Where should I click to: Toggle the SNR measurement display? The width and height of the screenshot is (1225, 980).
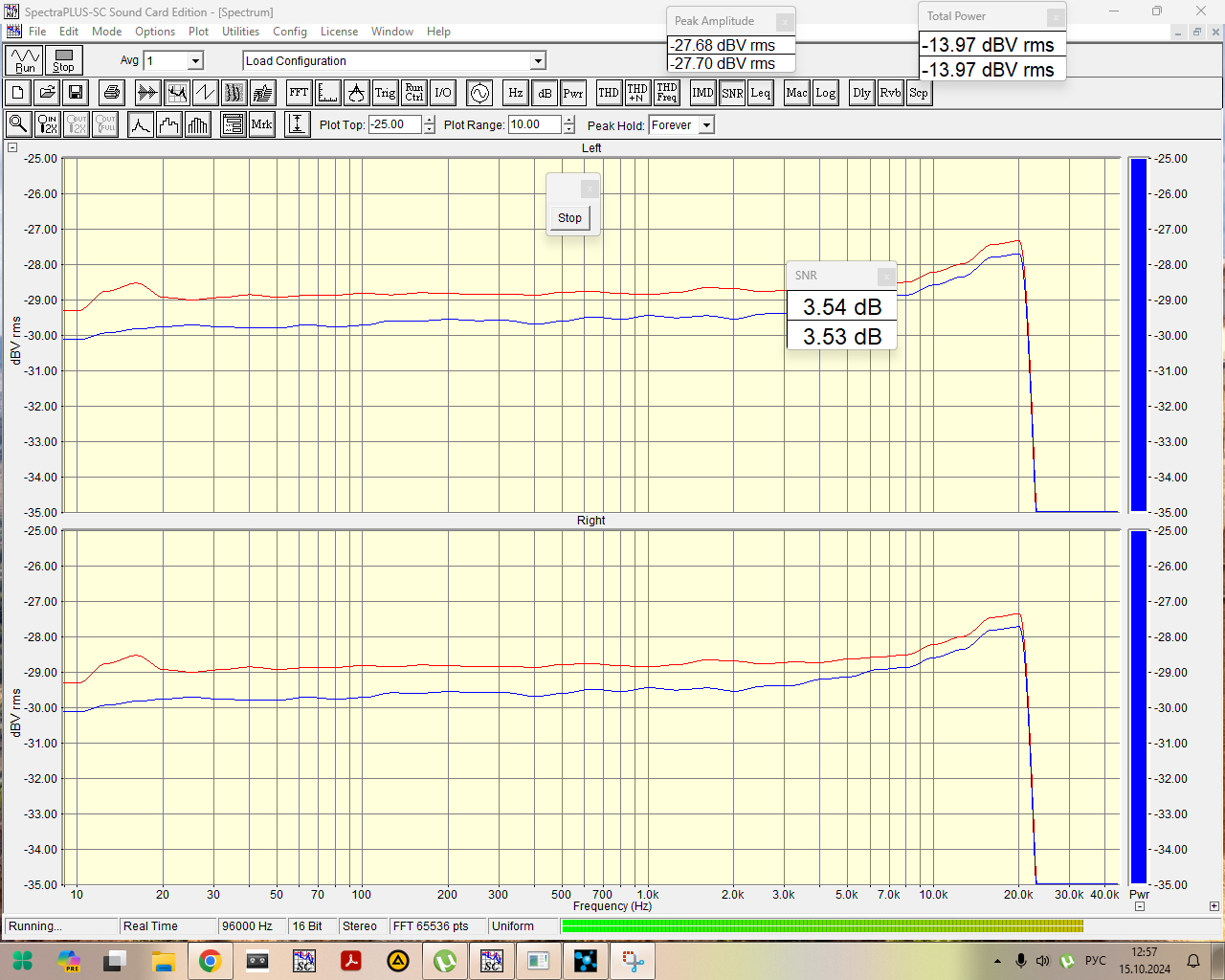732,93
